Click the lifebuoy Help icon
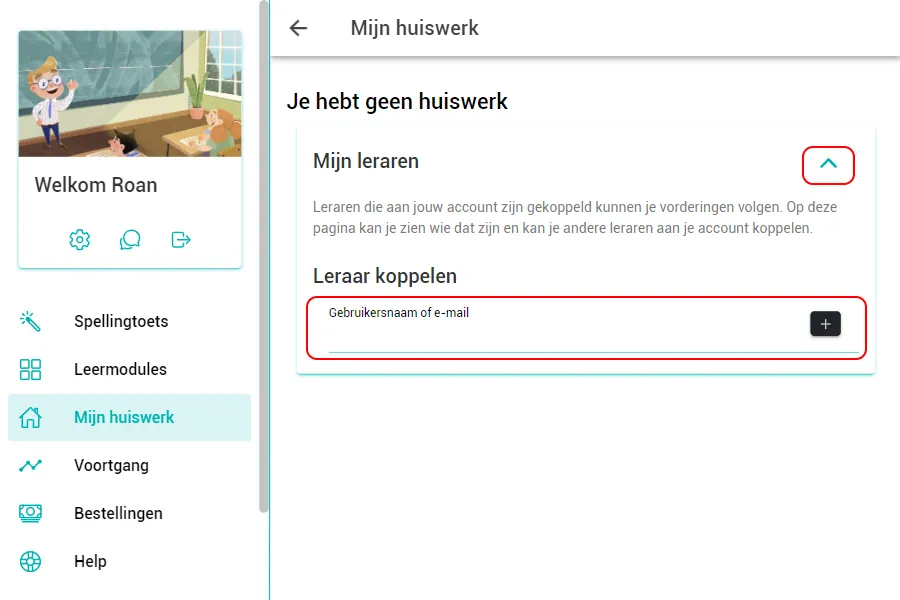The image size is (900, 600). 30,561
